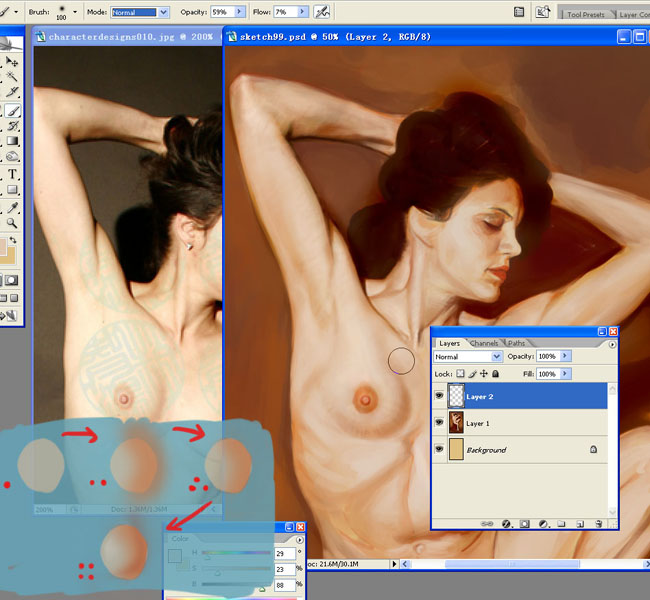Click the layer Opacity 100% field
The width and height of the screenshot is (650, 600).
point(548,356)
